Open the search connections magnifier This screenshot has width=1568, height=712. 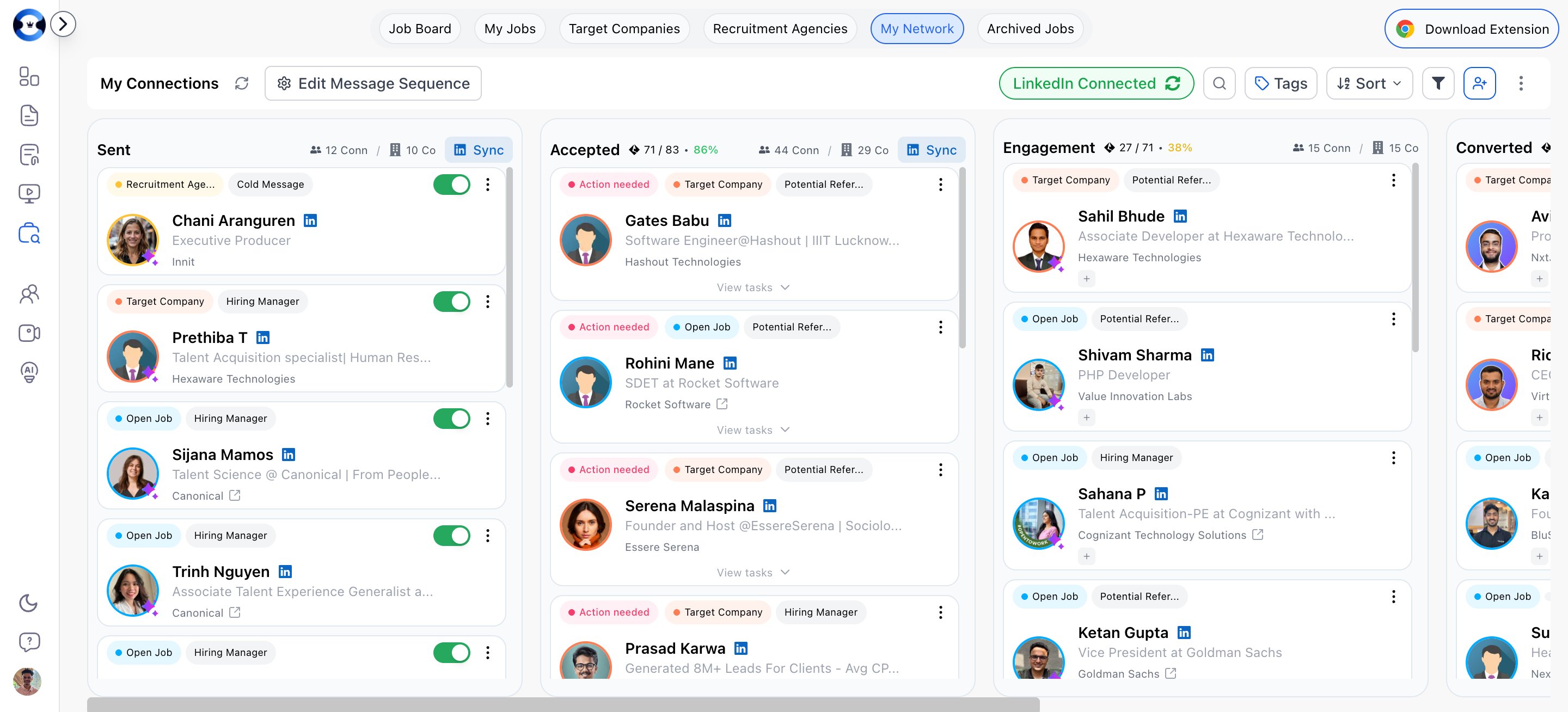(1219, 83)
